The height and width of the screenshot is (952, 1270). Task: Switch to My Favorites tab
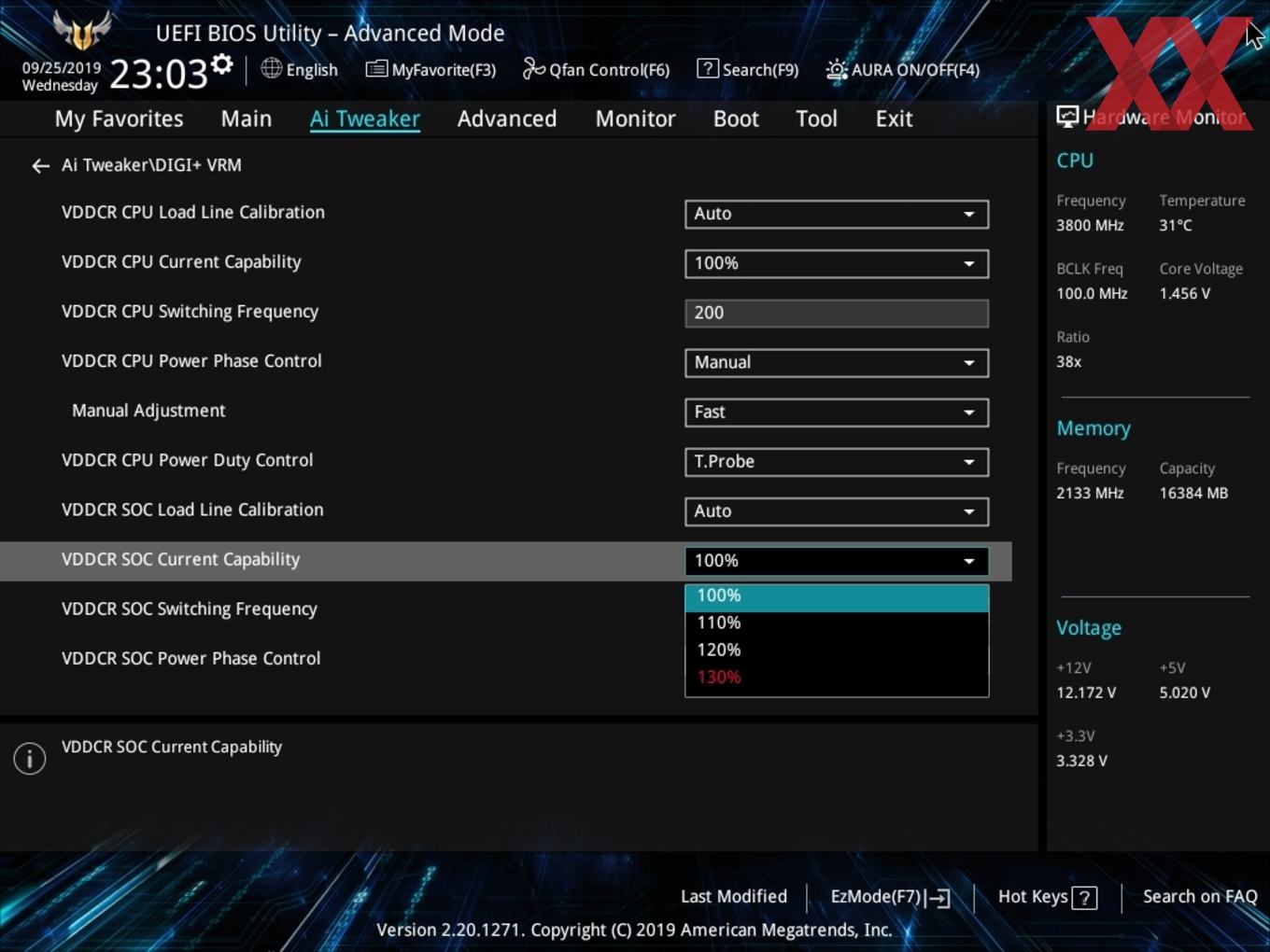tap(119, 119)
